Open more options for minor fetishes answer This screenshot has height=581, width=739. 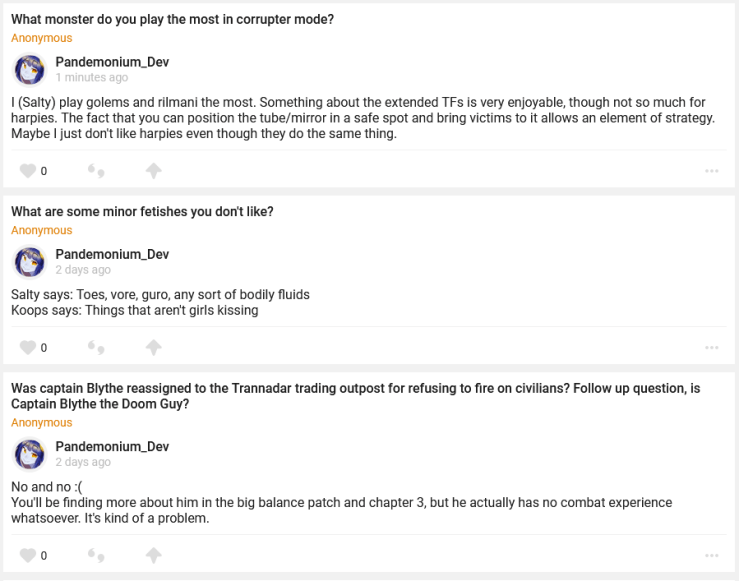pos(711,348)
